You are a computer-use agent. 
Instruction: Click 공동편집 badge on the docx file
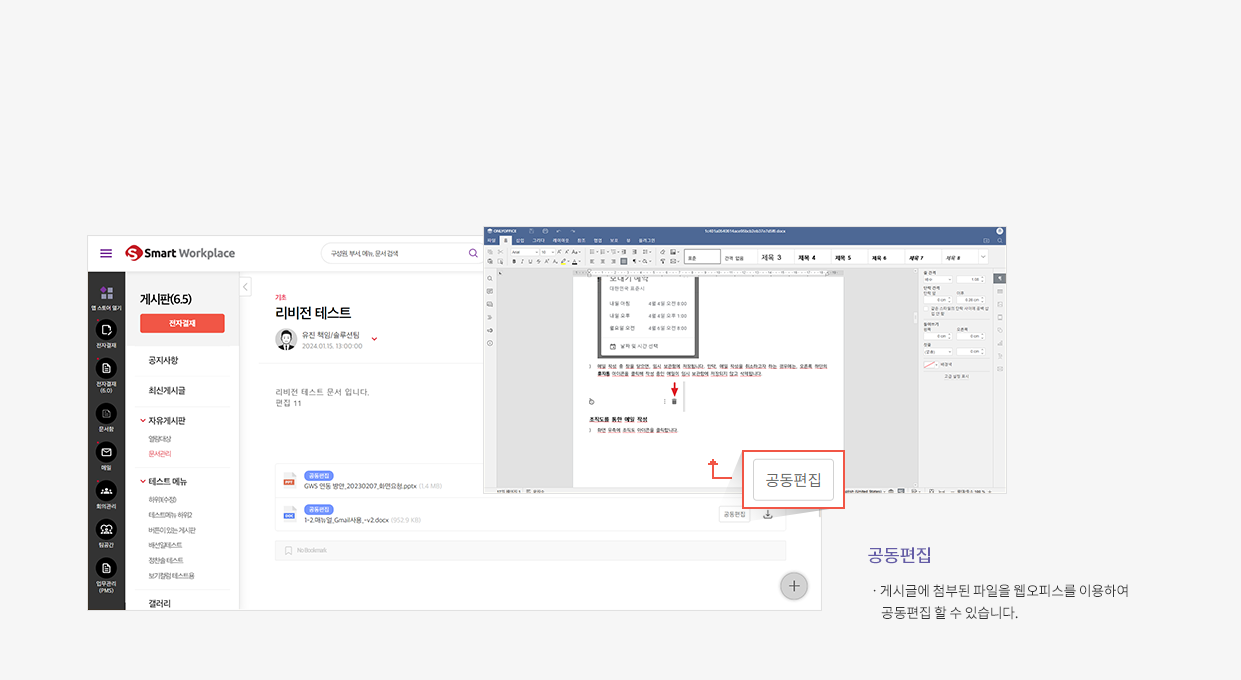point(320,509)
